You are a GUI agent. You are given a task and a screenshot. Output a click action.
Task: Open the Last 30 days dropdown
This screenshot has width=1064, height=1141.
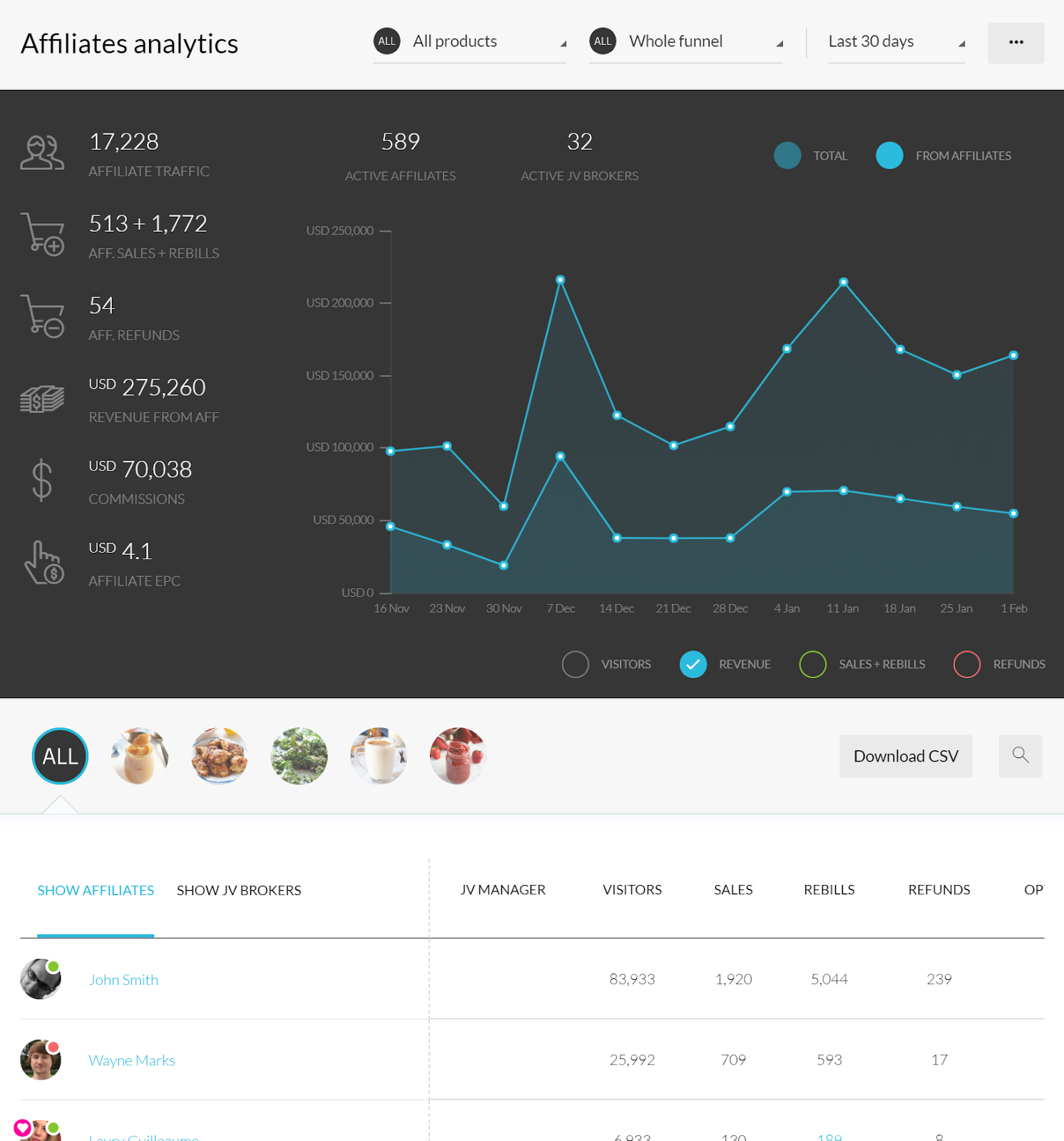pyautogui.click(x=896, y=42)
